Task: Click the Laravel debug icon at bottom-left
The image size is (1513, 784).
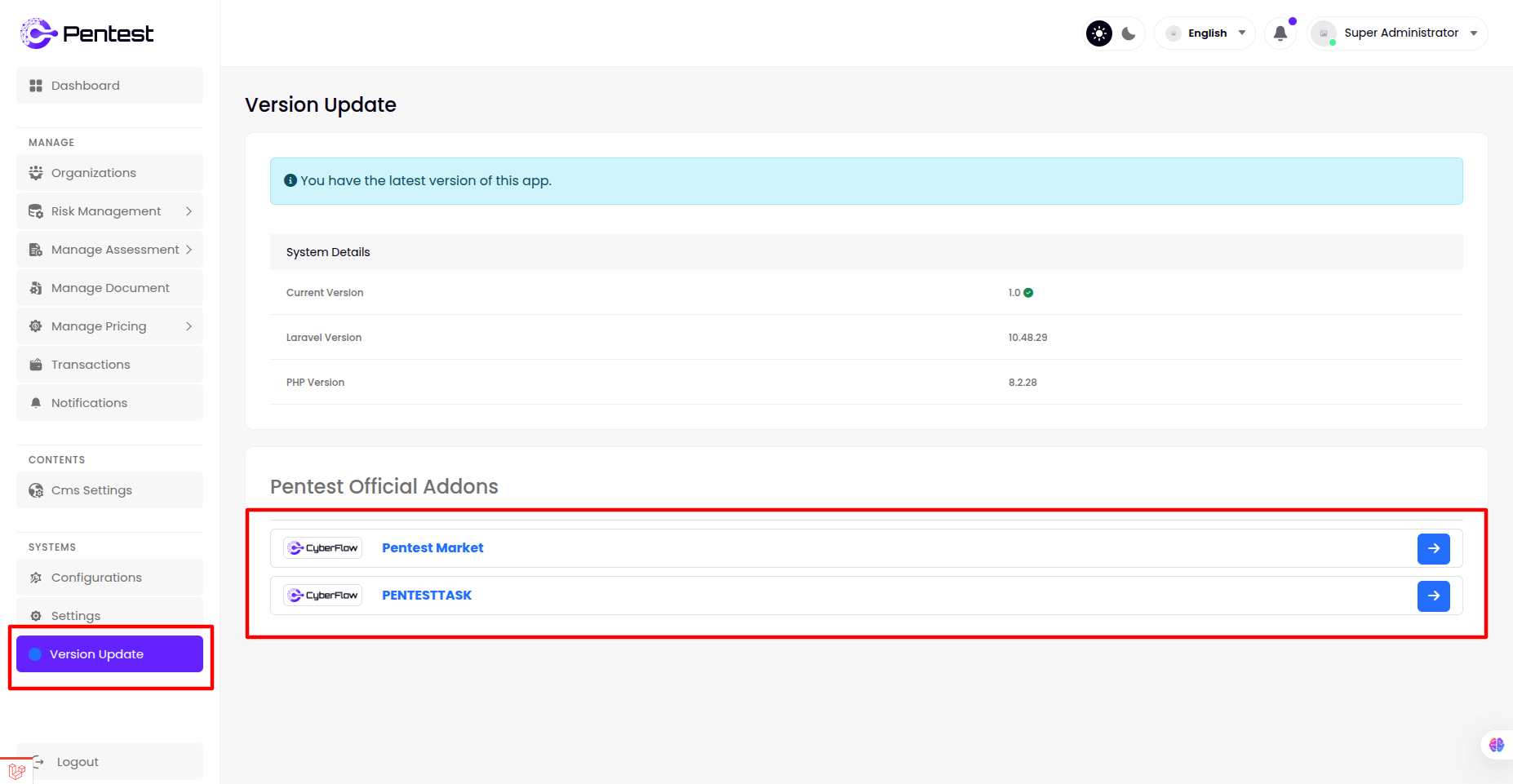Action: [x=16, y=771]
